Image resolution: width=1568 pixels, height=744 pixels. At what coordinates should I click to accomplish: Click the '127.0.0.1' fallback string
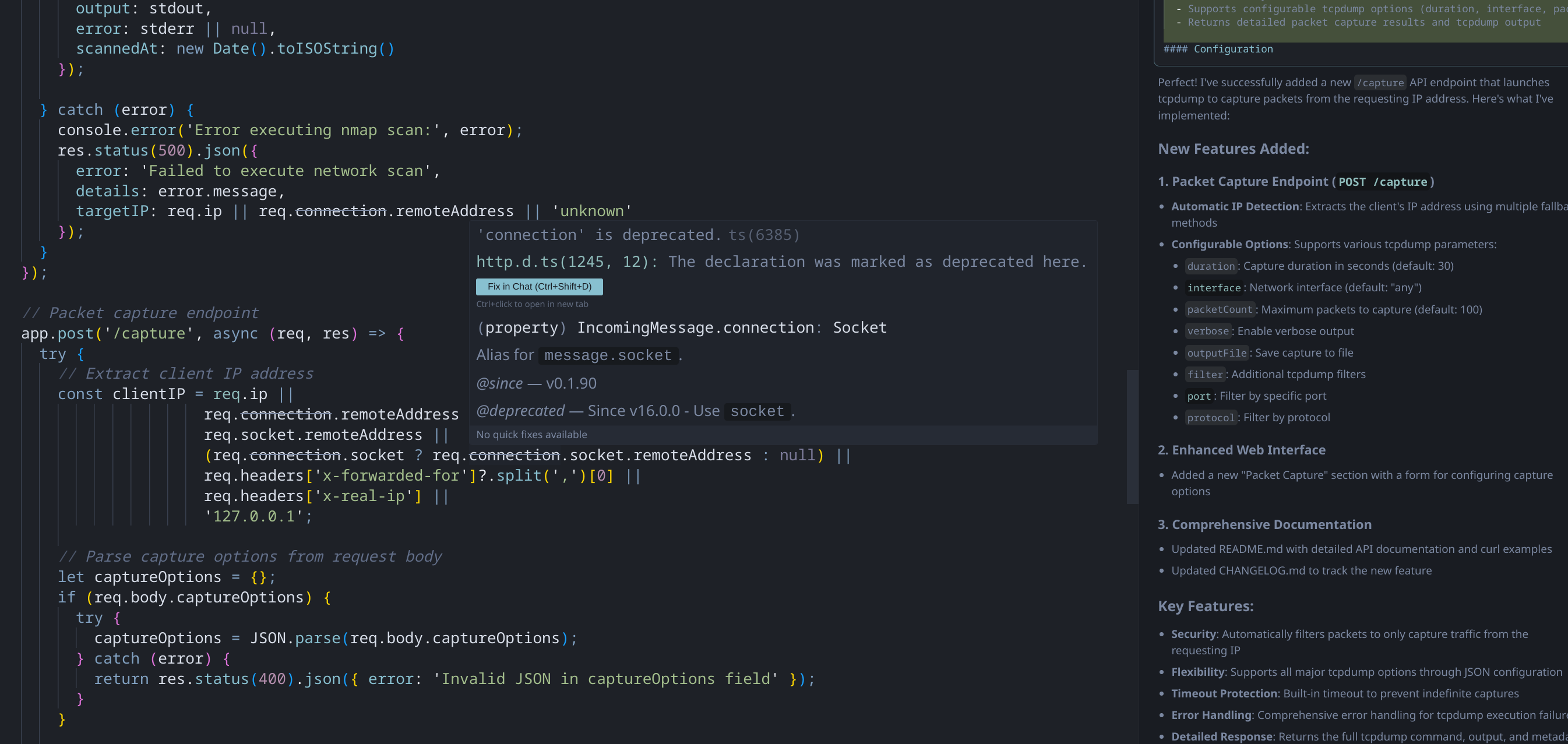pos(254,516)
